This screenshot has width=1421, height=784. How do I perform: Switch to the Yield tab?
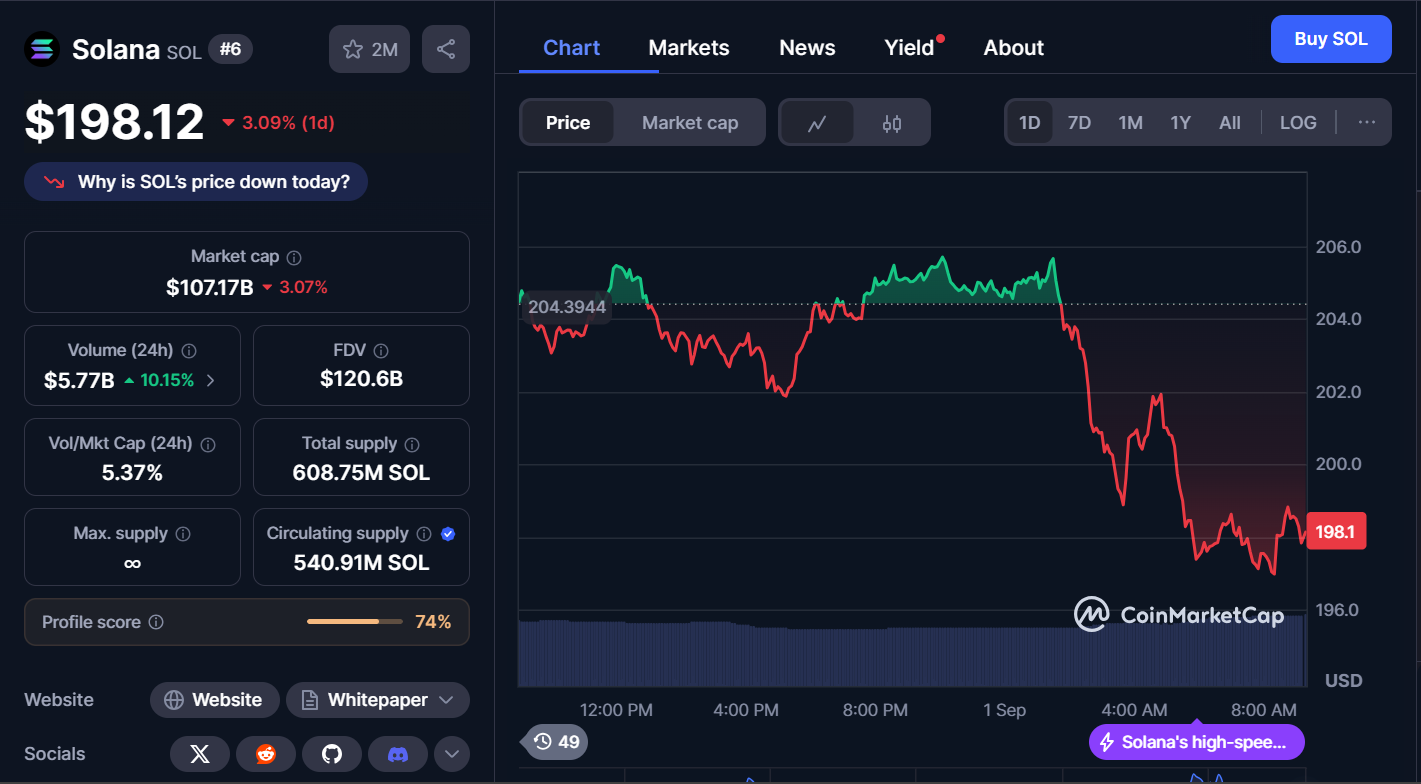[910, 48]
